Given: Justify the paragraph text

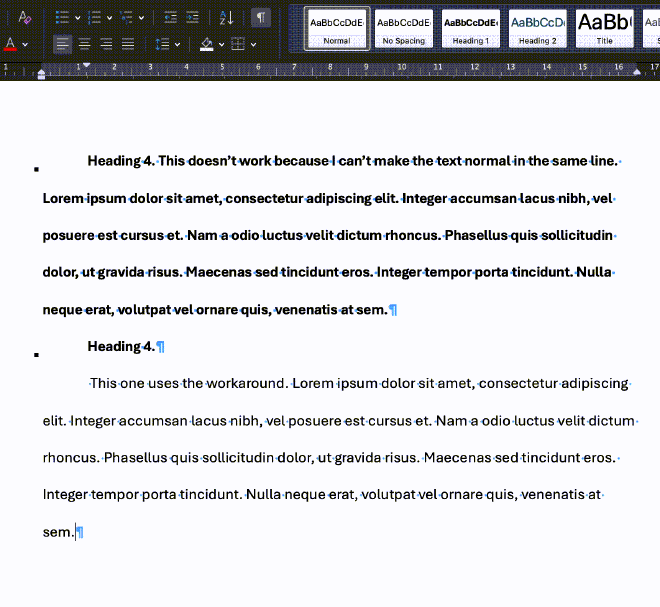Looking at the screenshot, I should pyautogui.click(x=128, y=44).
